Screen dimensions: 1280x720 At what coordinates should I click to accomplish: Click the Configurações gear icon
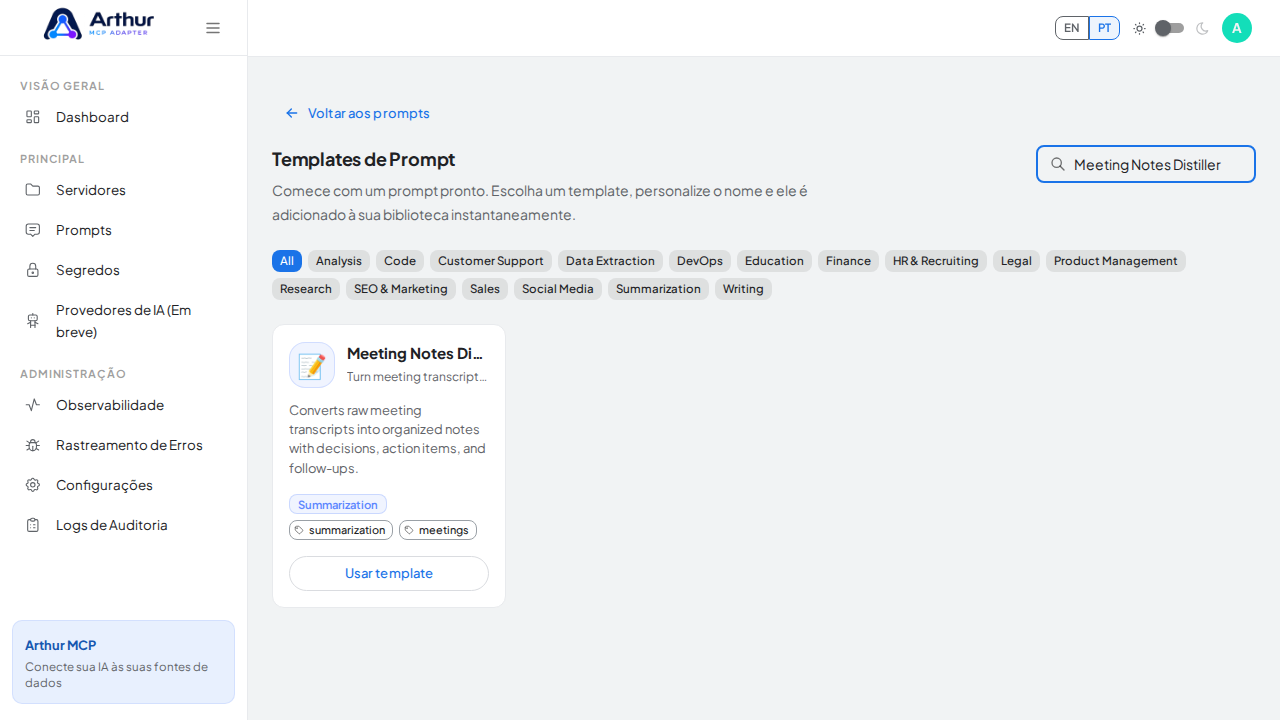[x=33, y=485]
